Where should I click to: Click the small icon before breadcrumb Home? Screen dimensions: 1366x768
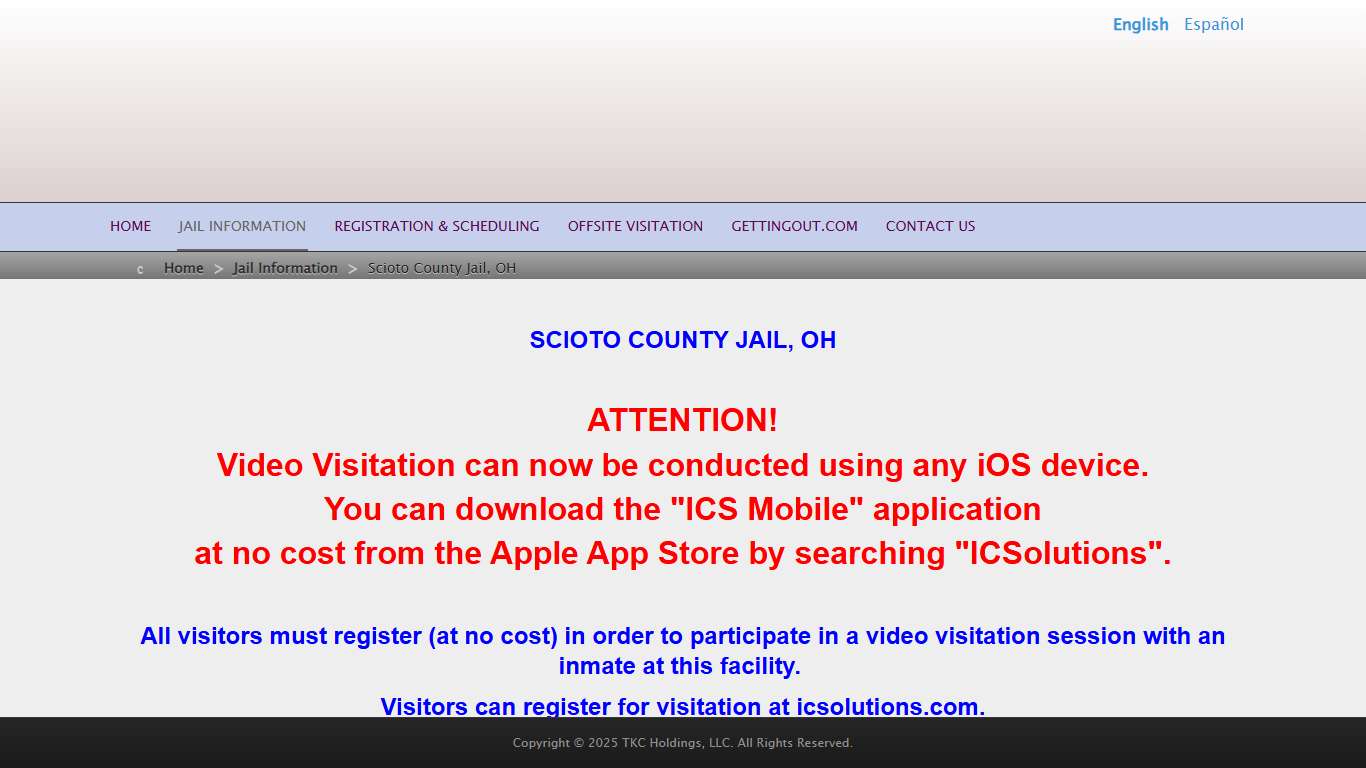(x=140, y=269)
